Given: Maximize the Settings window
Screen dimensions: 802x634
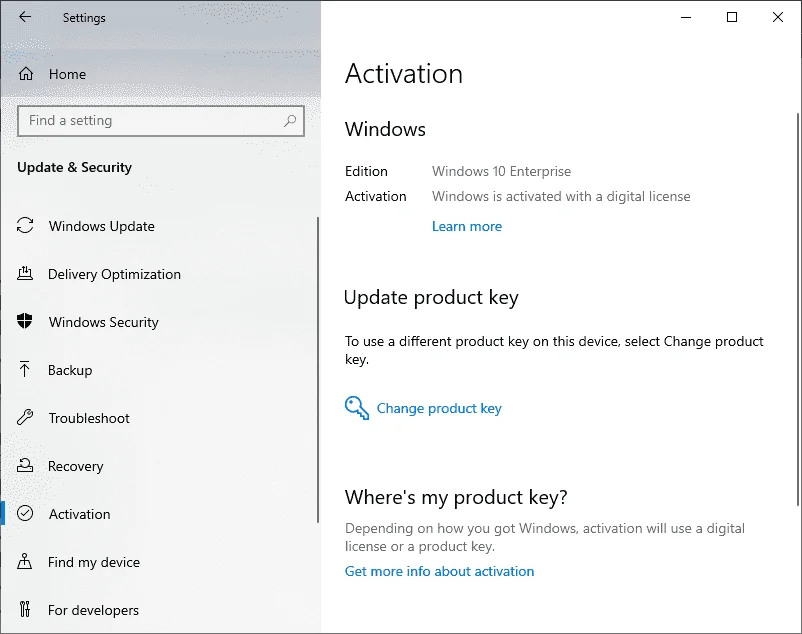Looking at the screenshot, I should coord(732,17).
